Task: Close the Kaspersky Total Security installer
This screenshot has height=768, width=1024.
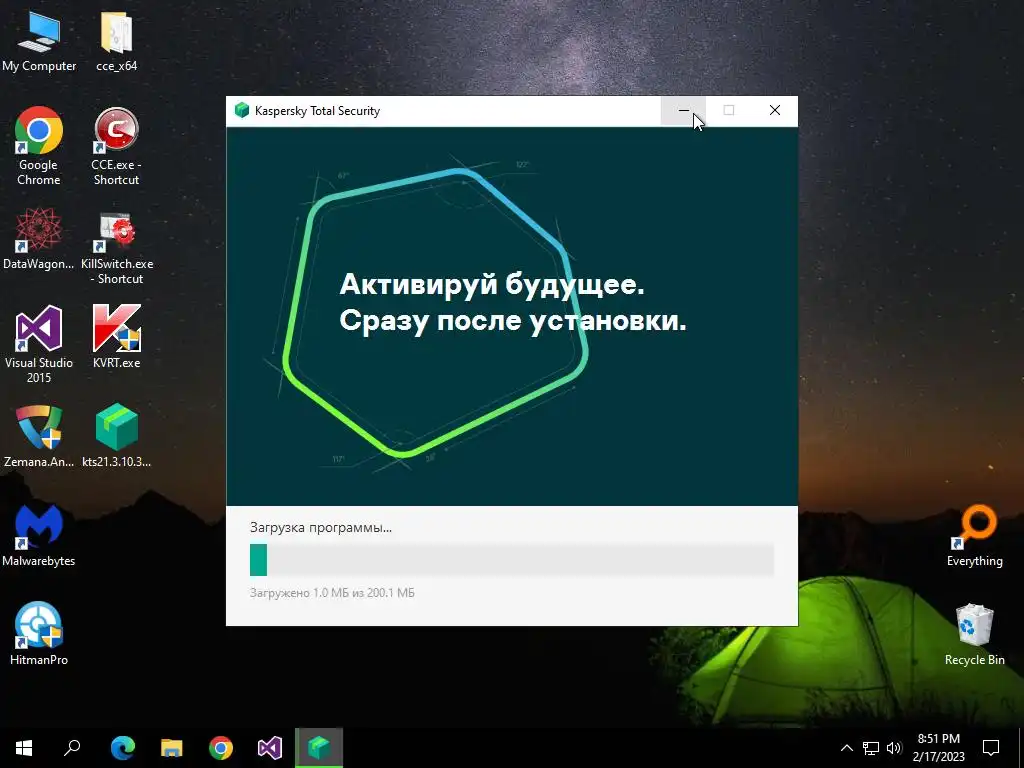Action: [x=775, y=110]
